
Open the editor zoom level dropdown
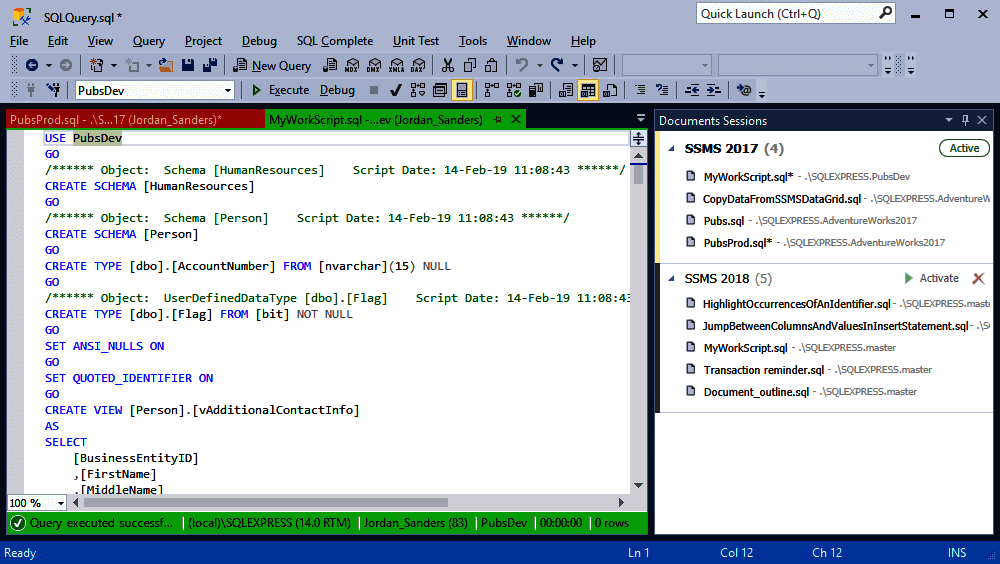coord(61,503)
